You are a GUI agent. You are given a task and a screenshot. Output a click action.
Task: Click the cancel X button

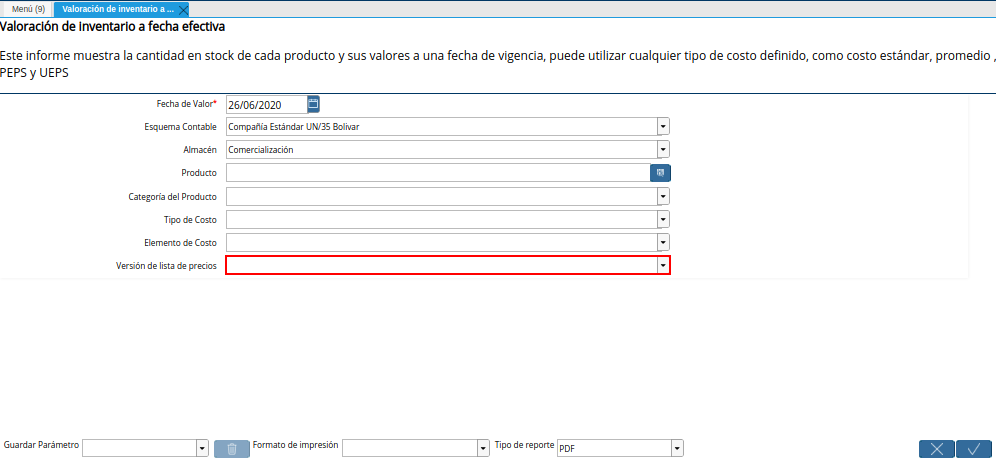click(936, 449)
